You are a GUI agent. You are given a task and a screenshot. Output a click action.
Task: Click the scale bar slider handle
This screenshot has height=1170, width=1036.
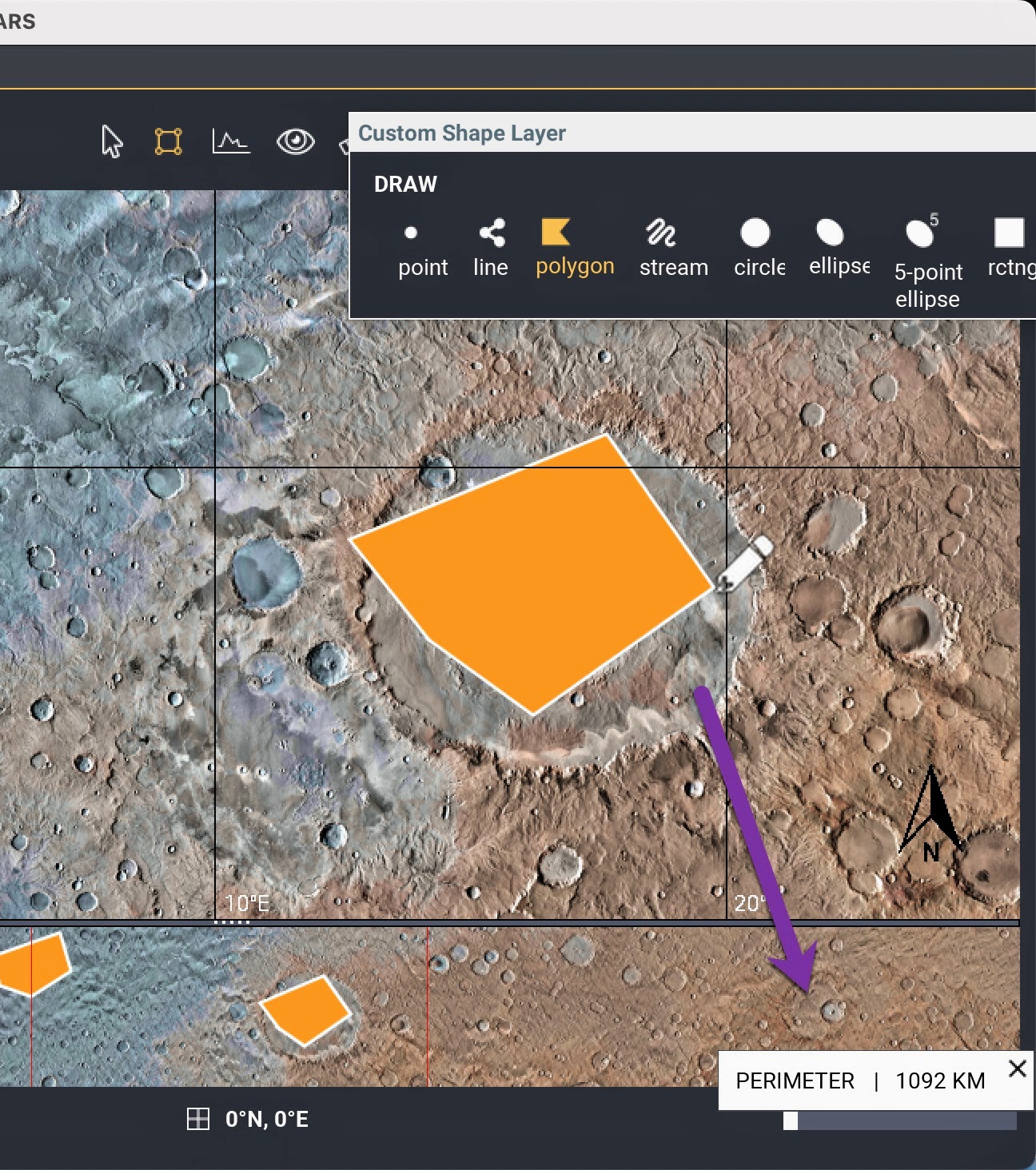coord(791,1120)
